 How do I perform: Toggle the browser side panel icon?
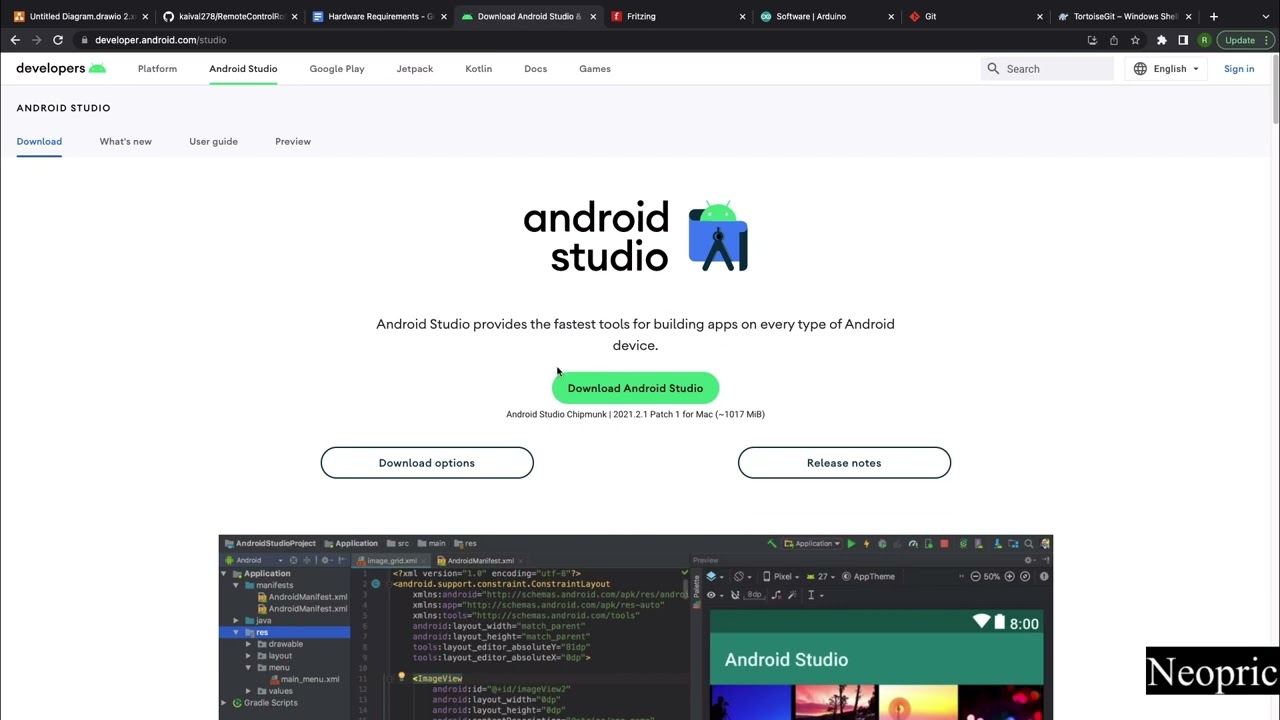[x=1183, y=40]
